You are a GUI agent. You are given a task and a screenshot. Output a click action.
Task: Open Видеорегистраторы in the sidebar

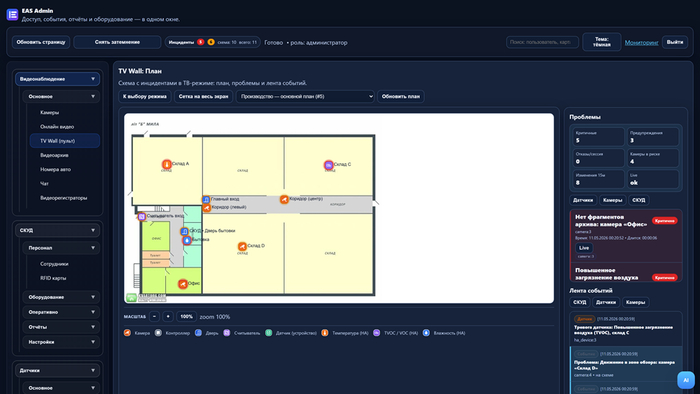(x=64, y=198)
